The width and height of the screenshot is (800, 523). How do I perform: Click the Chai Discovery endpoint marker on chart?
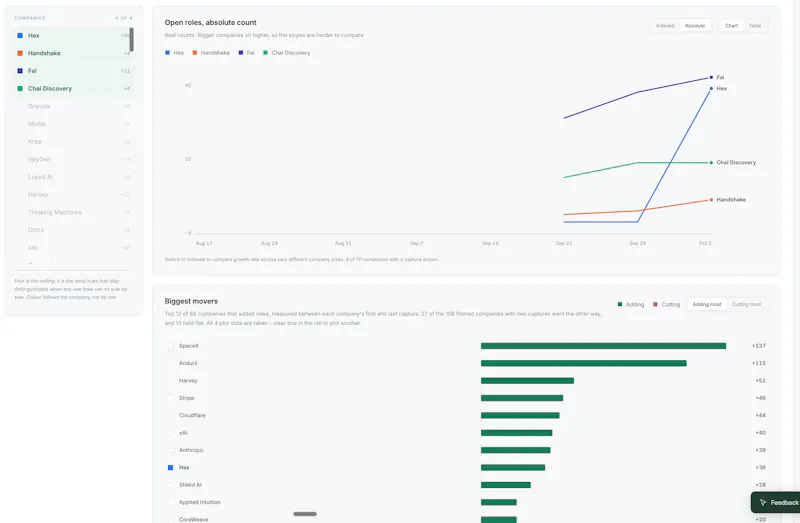[711, 163]
